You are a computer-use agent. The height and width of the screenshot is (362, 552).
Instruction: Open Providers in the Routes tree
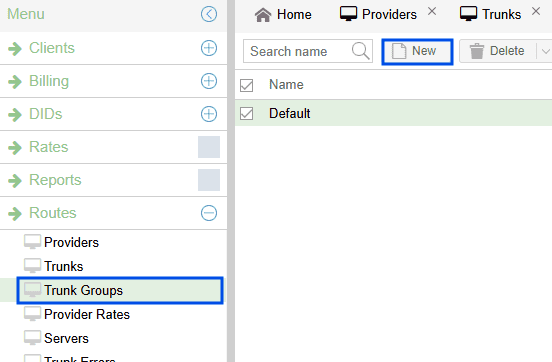[71, 242]
